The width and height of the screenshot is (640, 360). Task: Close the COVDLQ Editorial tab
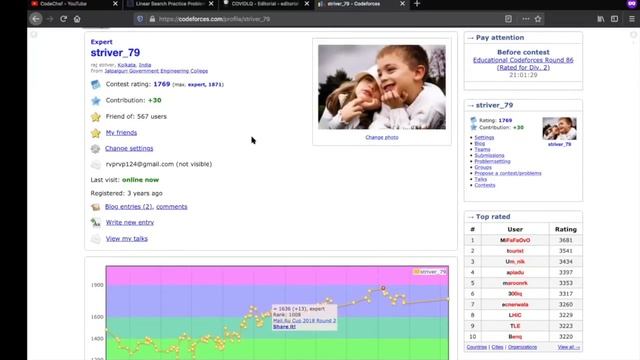point(307,4)
